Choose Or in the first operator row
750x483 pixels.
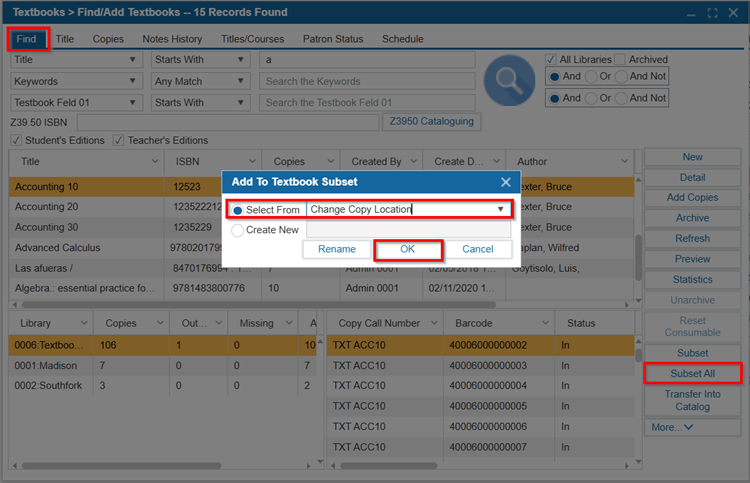point(591,77)
